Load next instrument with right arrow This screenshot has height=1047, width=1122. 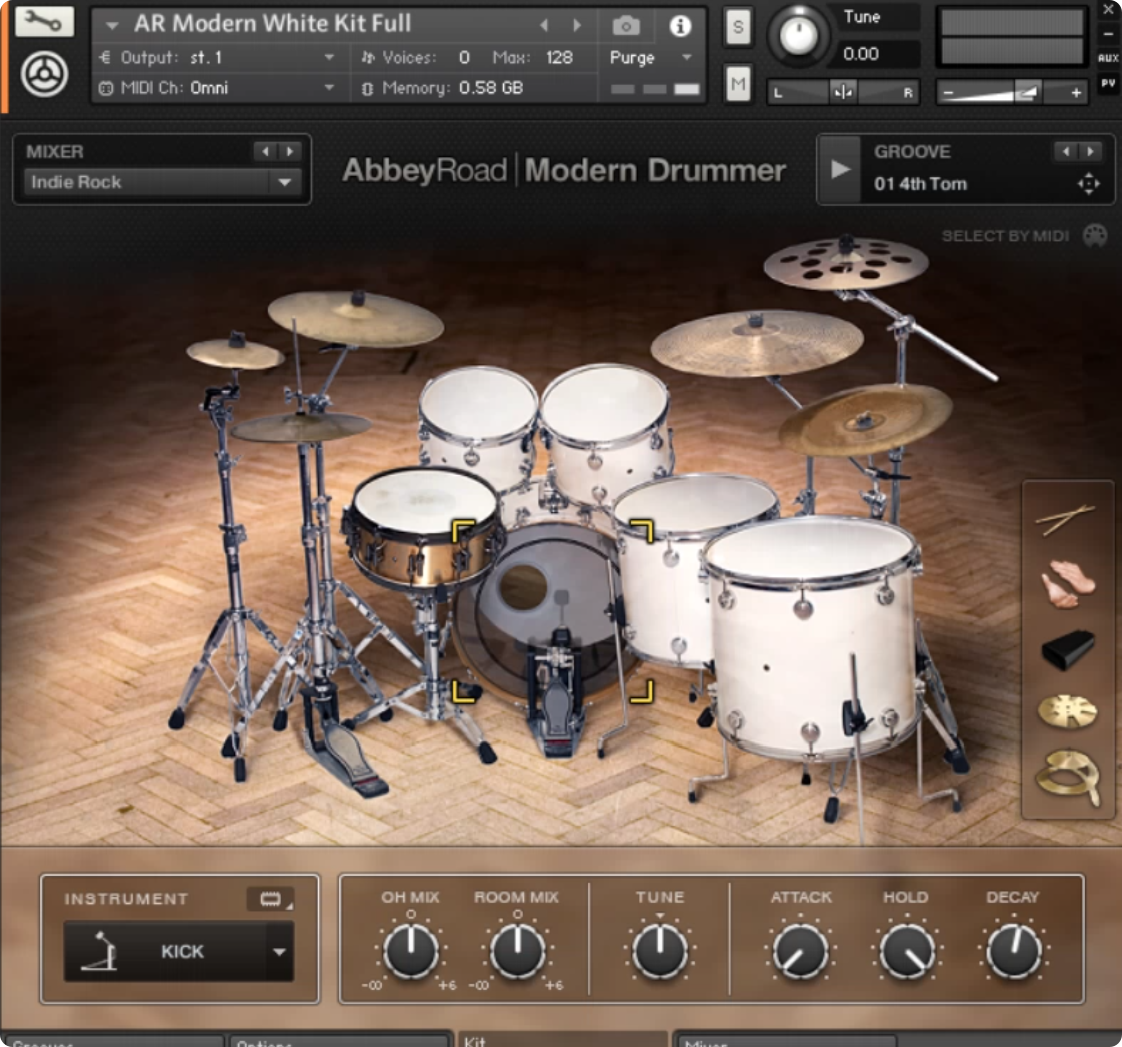coord(577,26)
